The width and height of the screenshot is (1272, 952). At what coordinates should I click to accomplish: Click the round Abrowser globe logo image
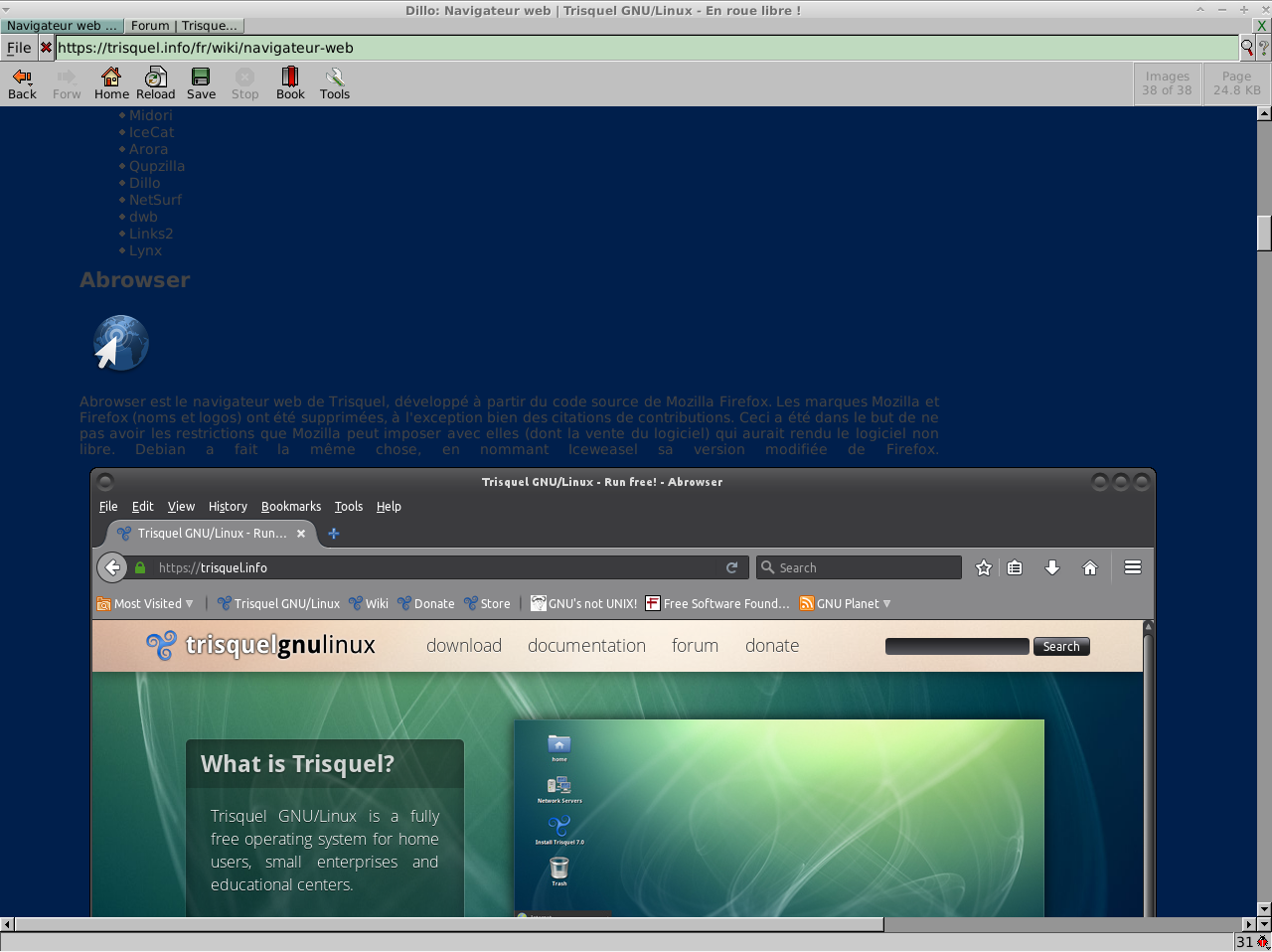click(120, 343)
